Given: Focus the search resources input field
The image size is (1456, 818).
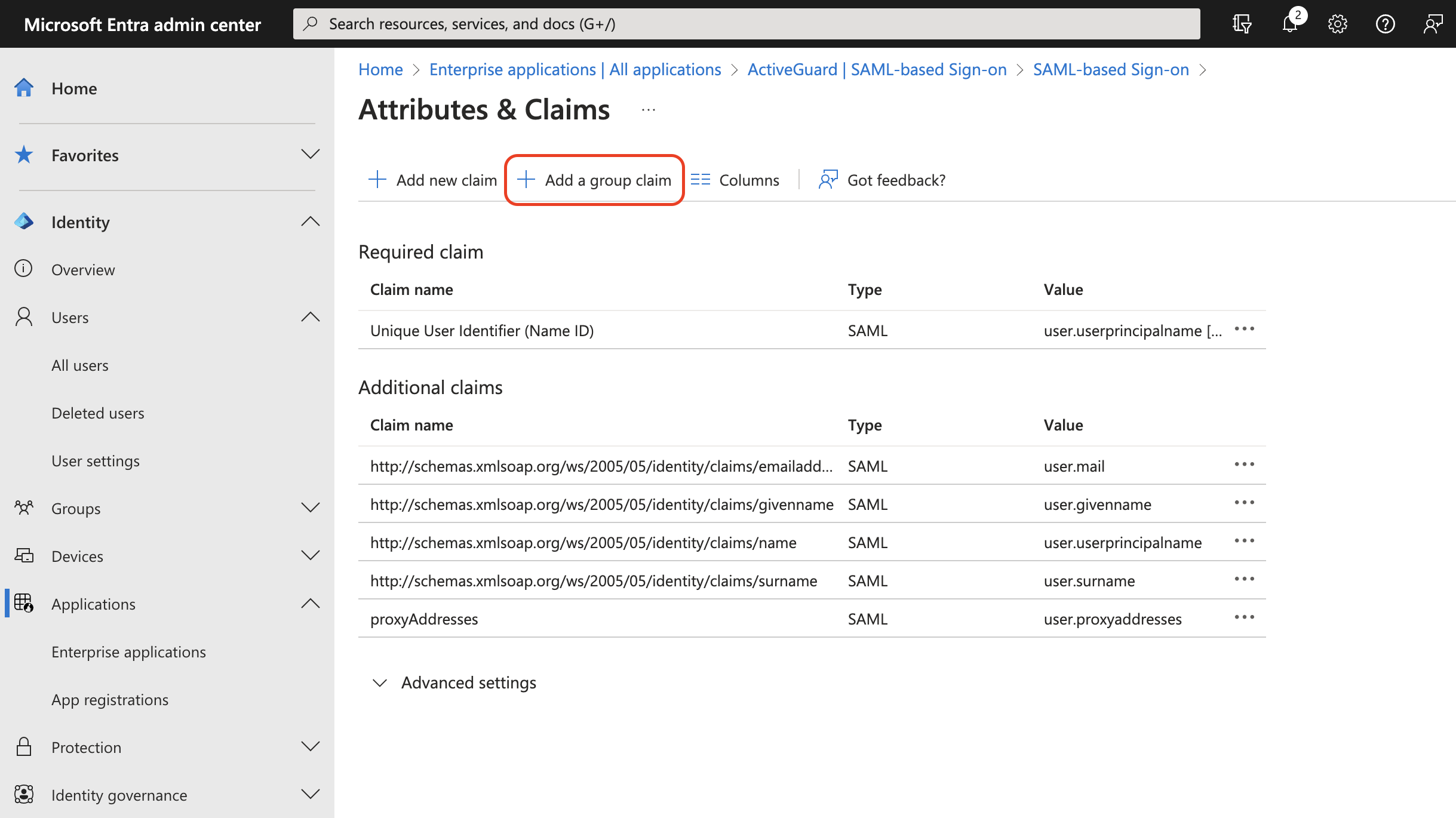Looking at the screenshot, I should [x=747, y=24].
